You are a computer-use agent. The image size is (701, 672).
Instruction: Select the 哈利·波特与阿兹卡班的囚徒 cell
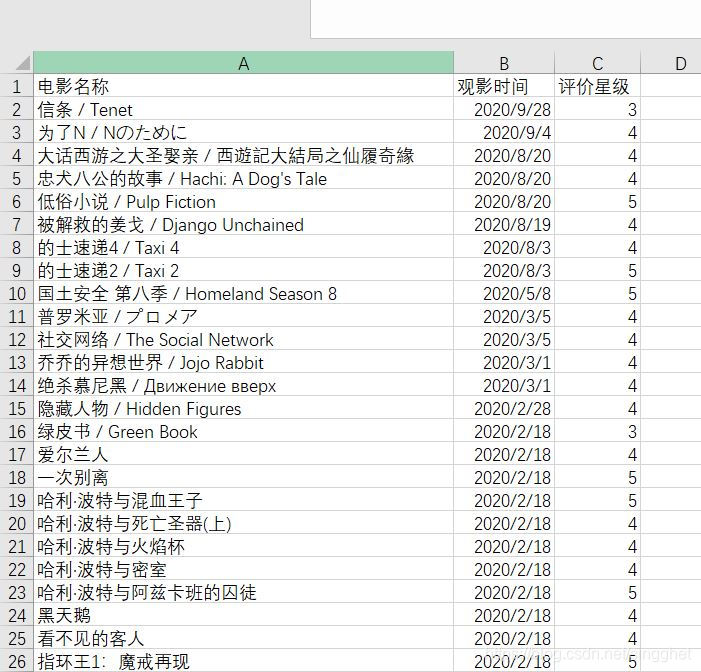click(244, 593)
